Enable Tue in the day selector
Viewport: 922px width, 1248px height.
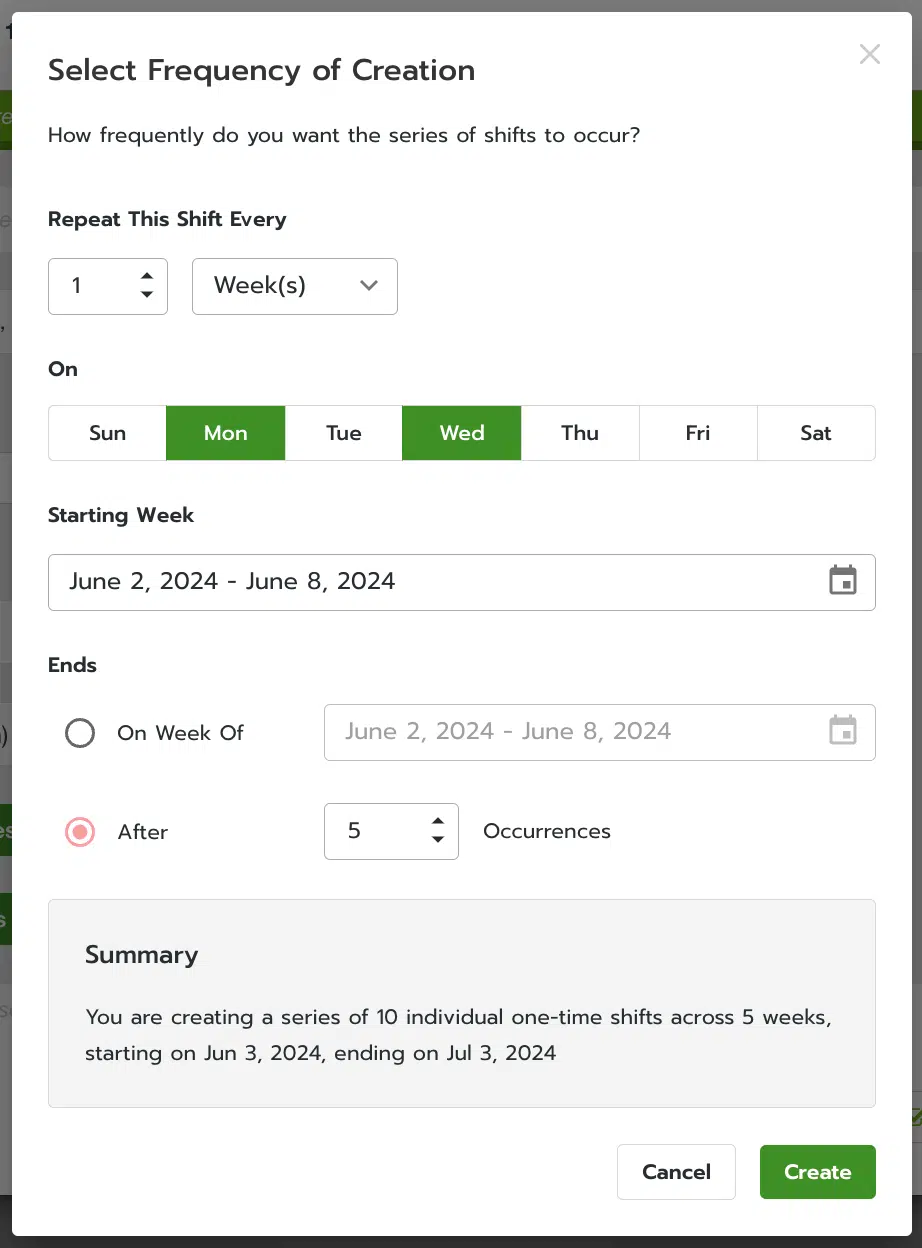point(344,433)
